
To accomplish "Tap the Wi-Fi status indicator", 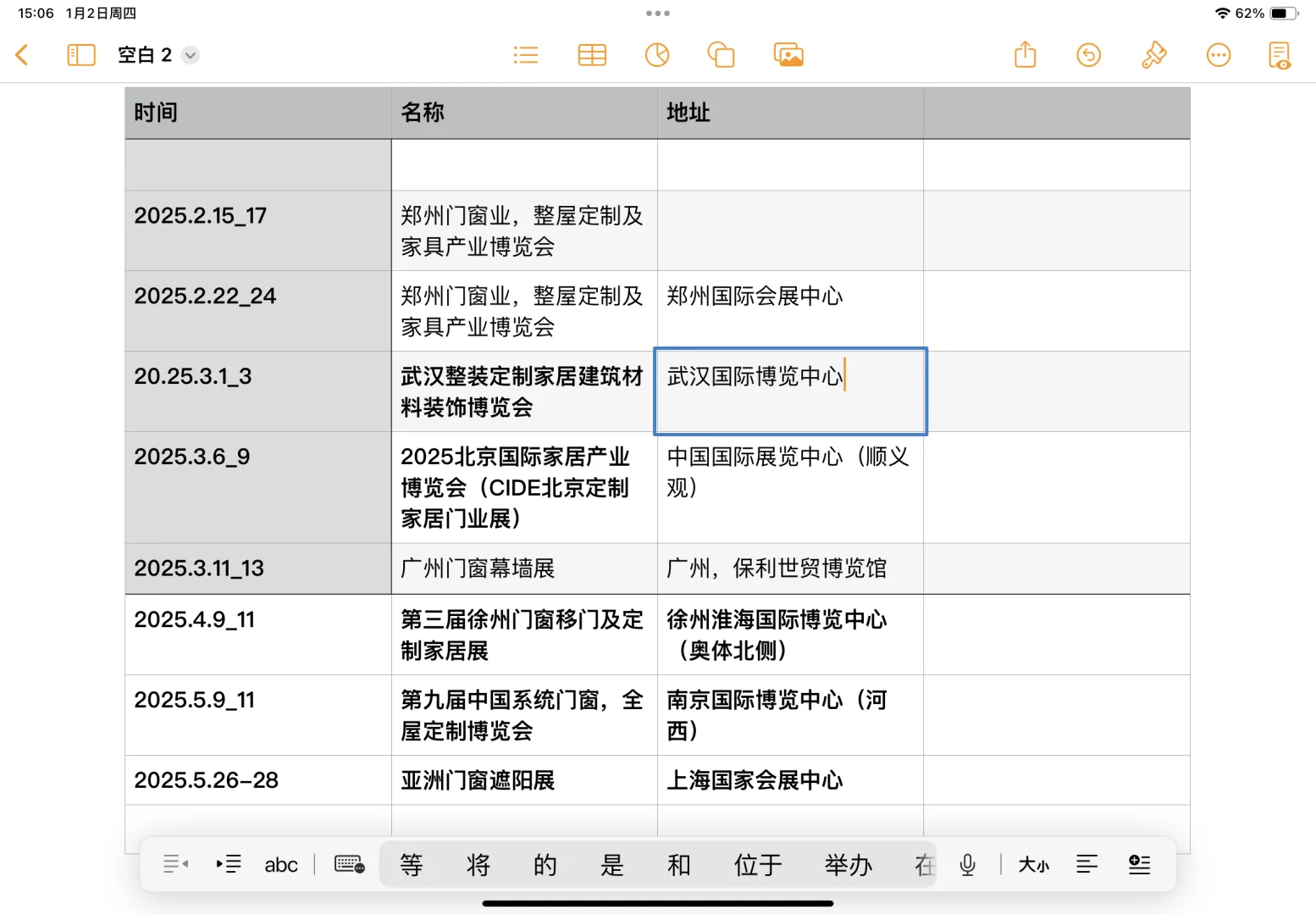I will coord(1222,14).
